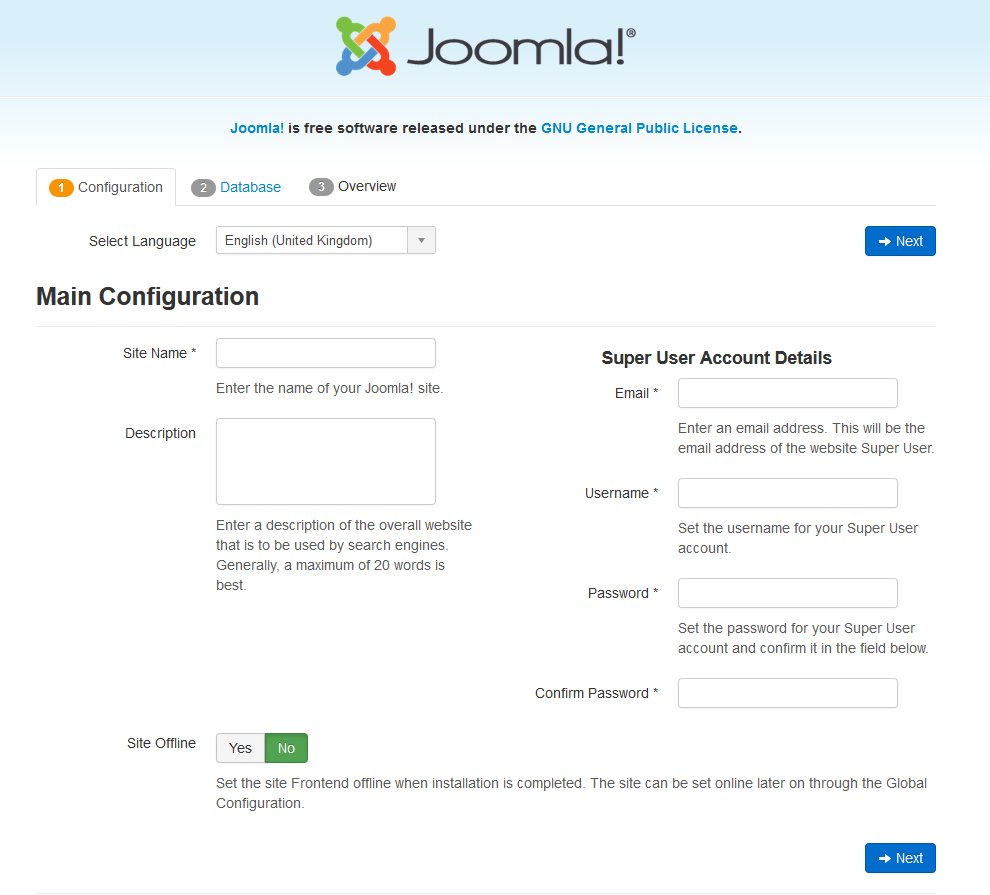Viewport: 990px width, 895px height.
Task: Open the Overview tab
Action: (x=366, y=186)
